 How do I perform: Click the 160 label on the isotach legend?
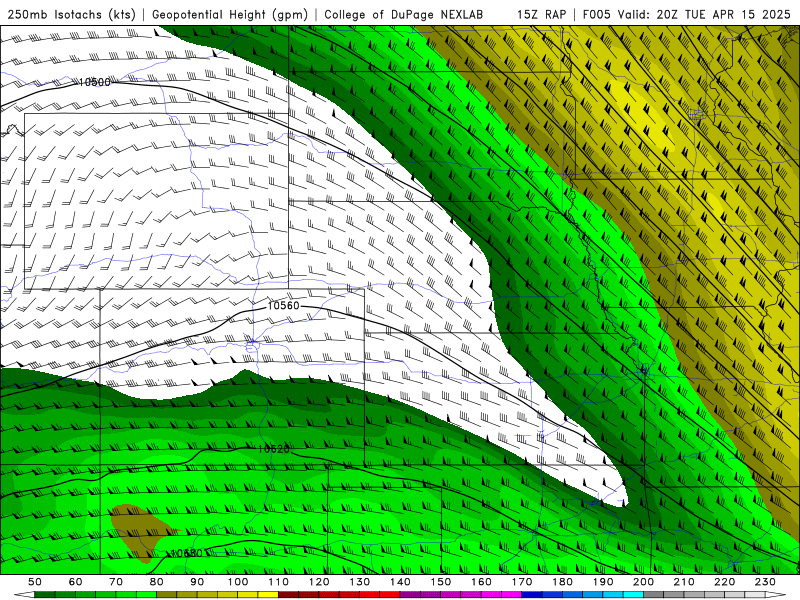481,582
